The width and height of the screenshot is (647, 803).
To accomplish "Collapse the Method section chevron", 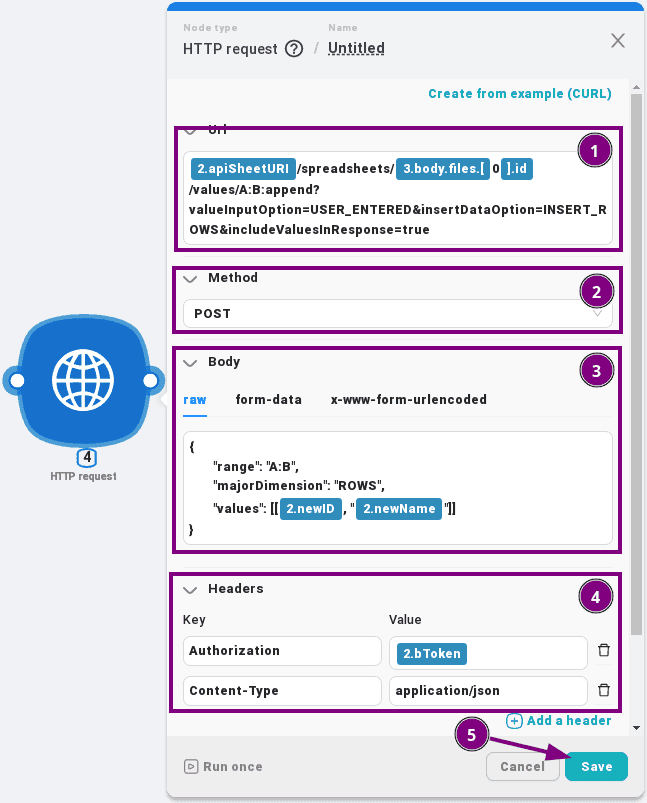I will tap(190, 278).
